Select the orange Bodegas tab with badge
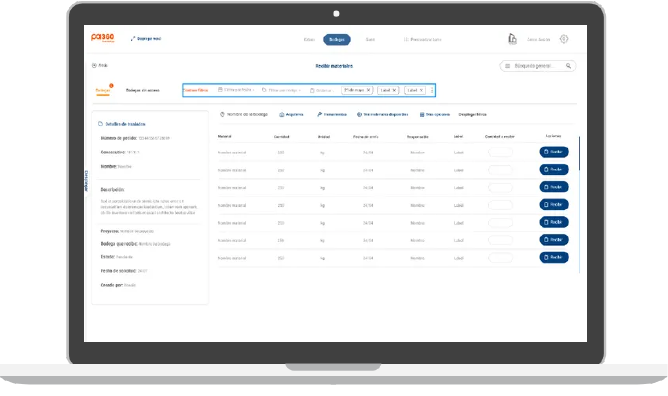668x396 pixels. pyautogui.click(x=103, y=90)
